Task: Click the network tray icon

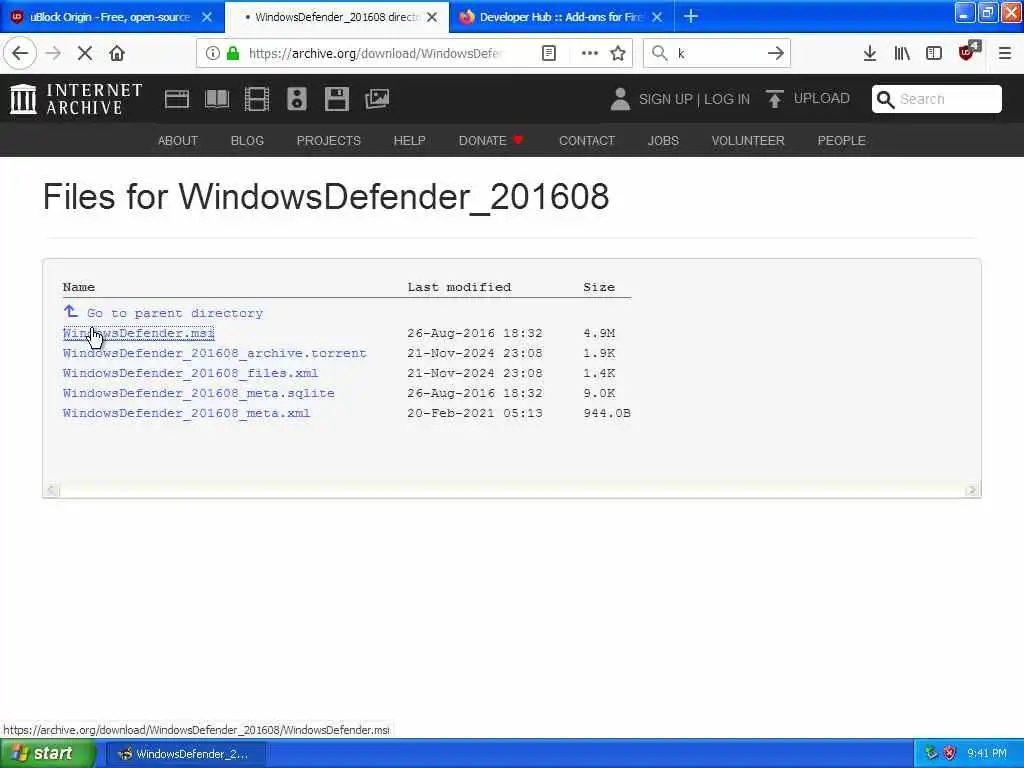Action: [x=931, y=754]
